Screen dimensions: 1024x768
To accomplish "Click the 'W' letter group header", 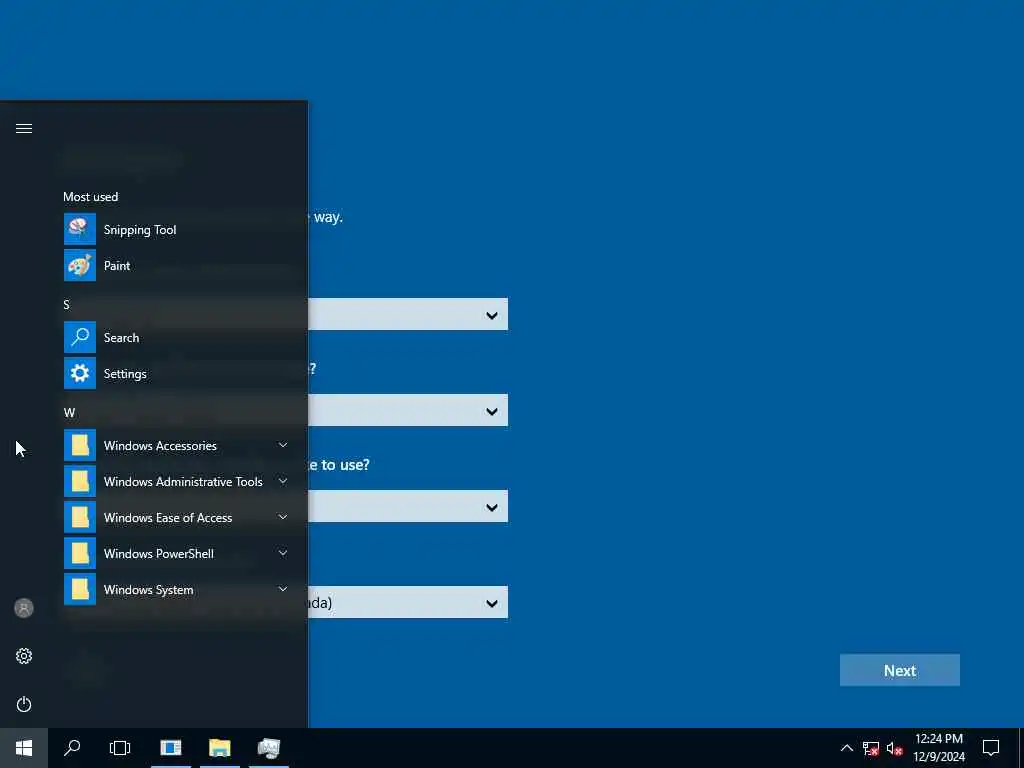I will pyautogui.click(x=69, y=412).
